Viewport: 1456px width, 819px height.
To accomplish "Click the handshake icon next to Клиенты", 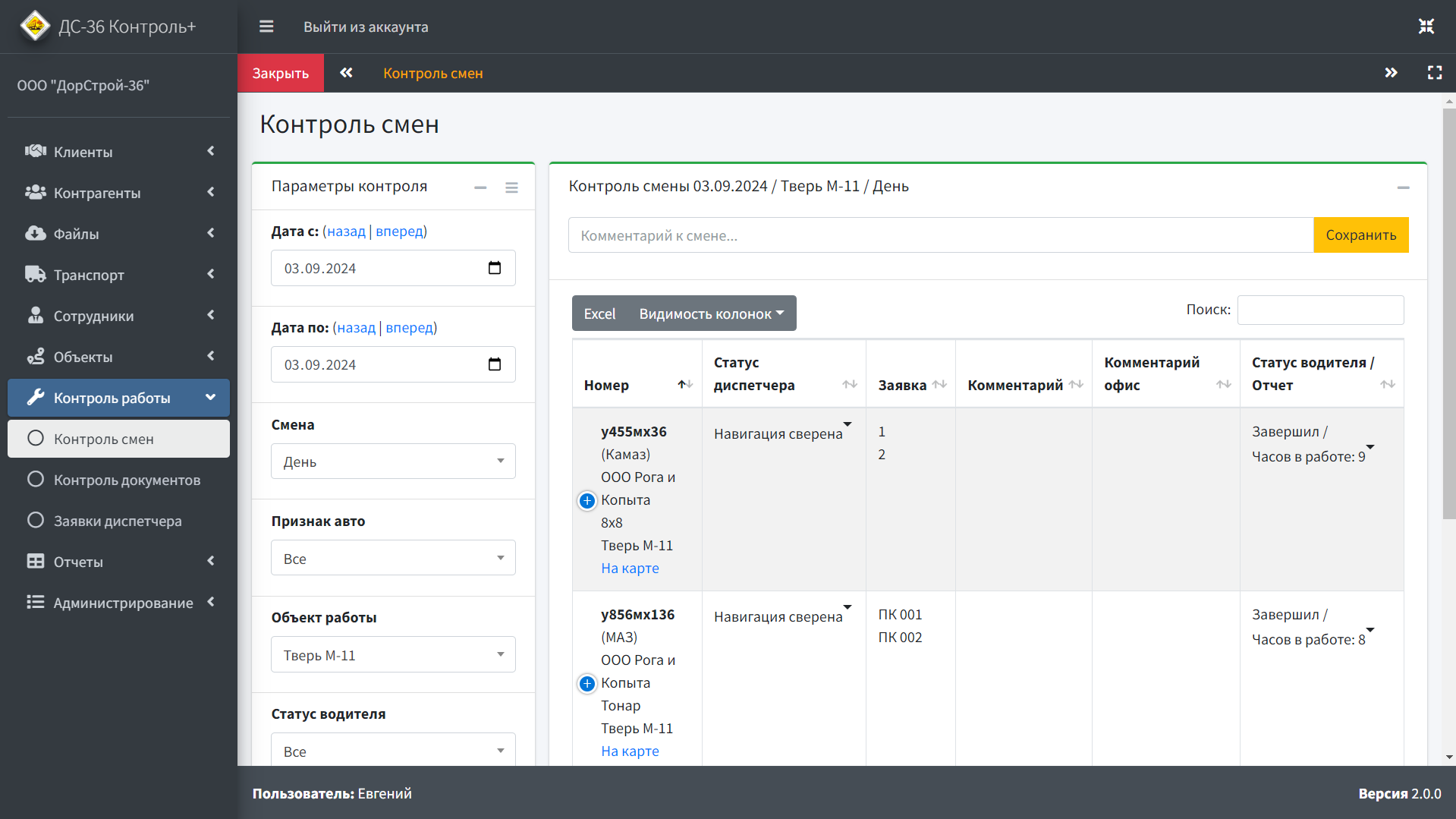I will pos(36,151).
